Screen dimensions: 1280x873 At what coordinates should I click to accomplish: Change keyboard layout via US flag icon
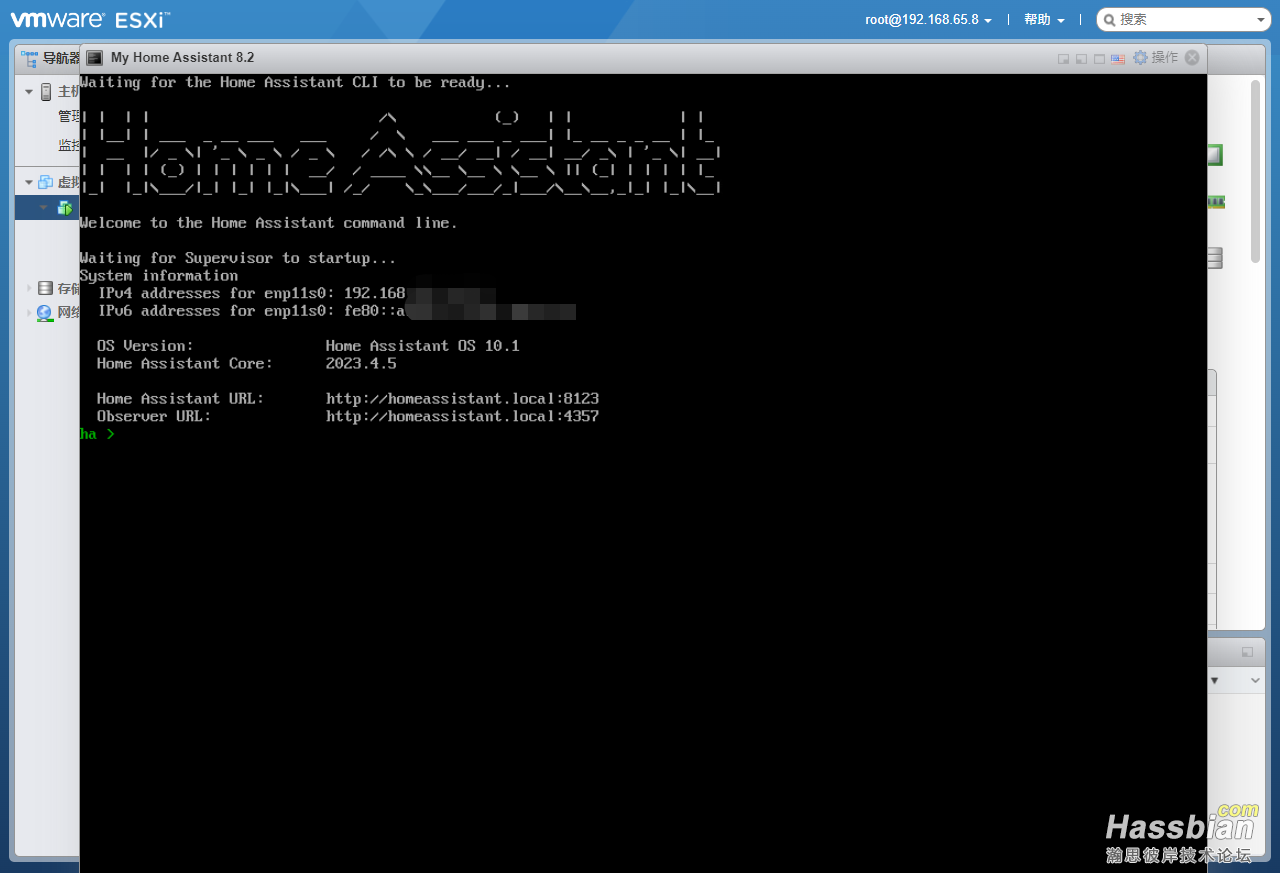[x=1118, y=59]
